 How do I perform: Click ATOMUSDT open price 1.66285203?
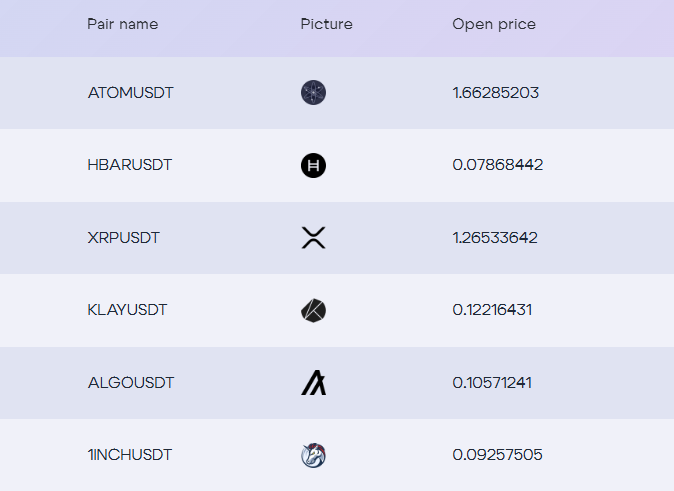[x=495, y=93]
